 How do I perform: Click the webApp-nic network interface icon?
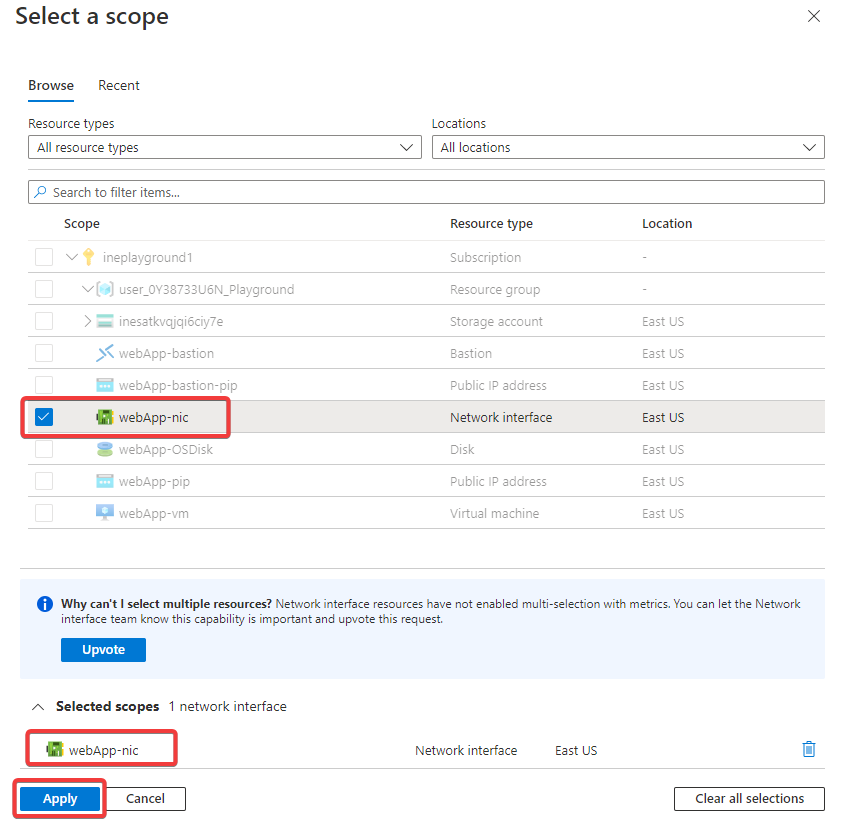(x=104, y=417)
